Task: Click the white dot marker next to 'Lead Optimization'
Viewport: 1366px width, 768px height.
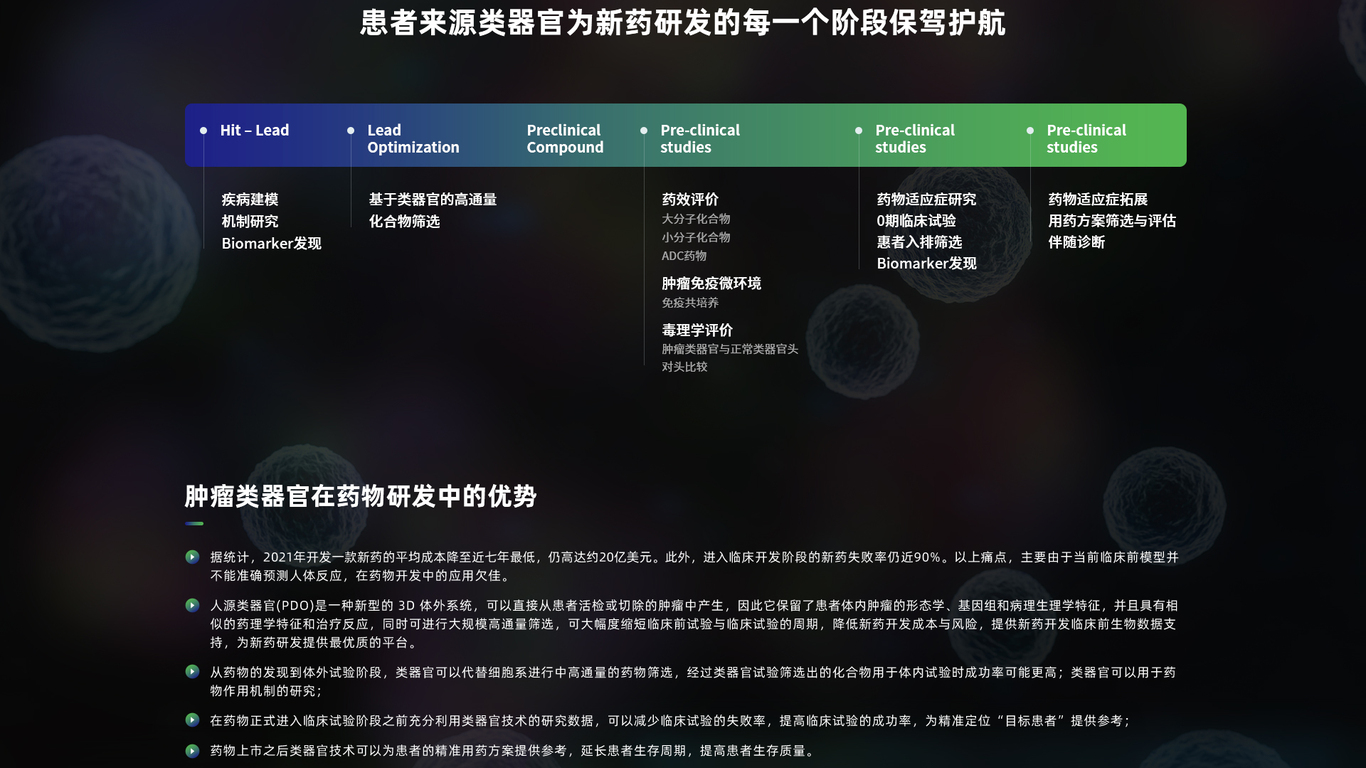Action: coord(351,130)
